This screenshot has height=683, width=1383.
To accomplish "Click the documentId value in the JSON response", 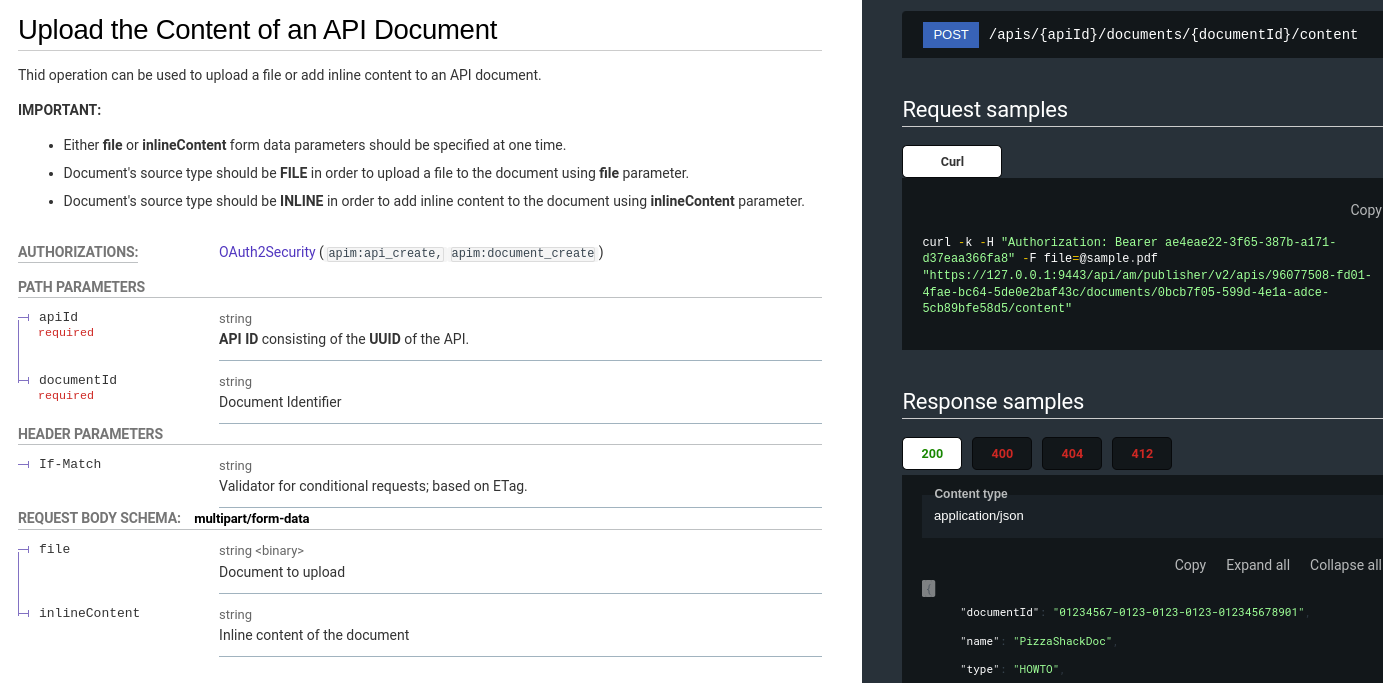I will point(1179,612).
